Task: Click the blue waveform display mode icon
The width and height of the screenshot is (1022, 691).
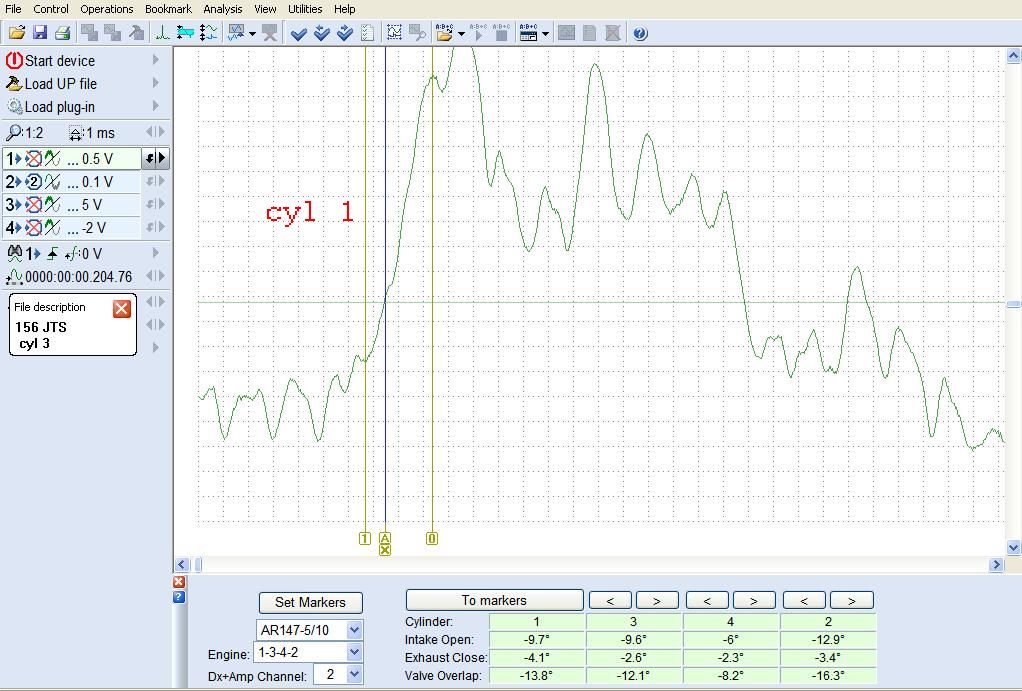Action: tap(236, 33)
